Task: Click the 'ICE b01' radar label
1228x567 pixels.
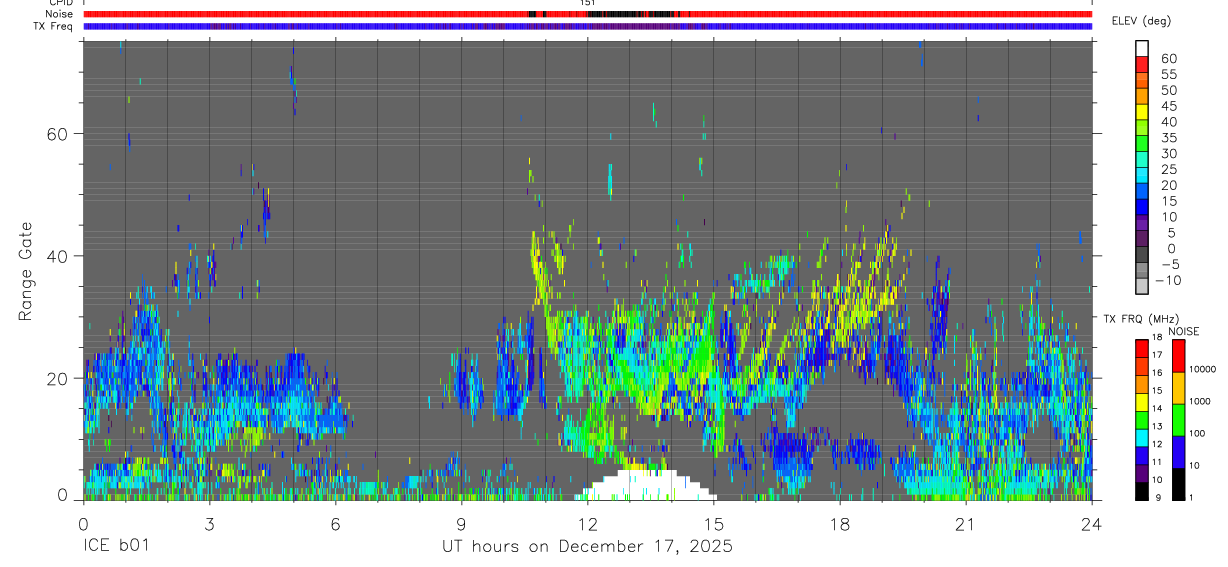Action: pos(115,546)
